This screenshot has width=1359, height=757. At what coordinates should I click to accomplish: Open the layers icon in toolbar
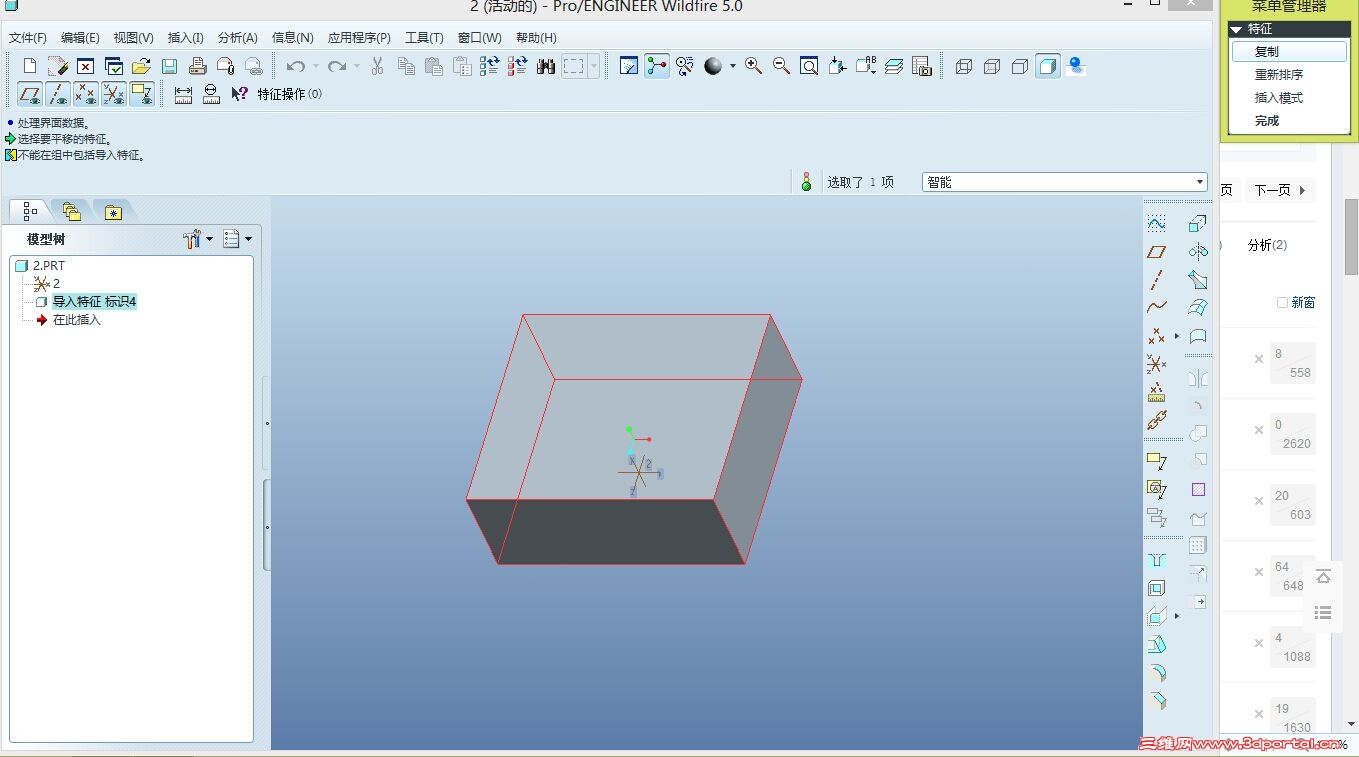894,66
